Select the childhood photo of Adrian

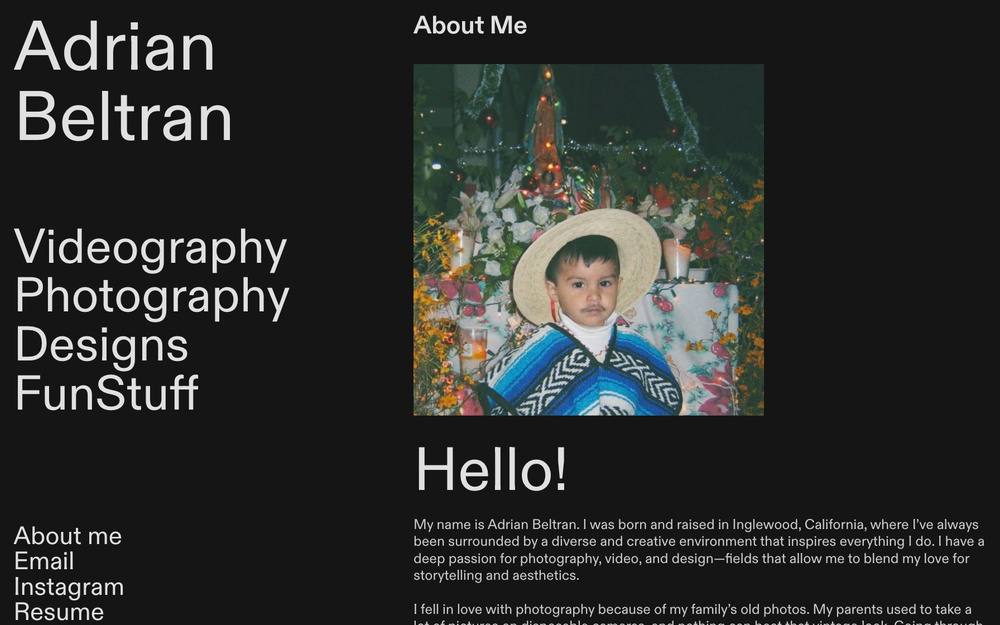588,240
